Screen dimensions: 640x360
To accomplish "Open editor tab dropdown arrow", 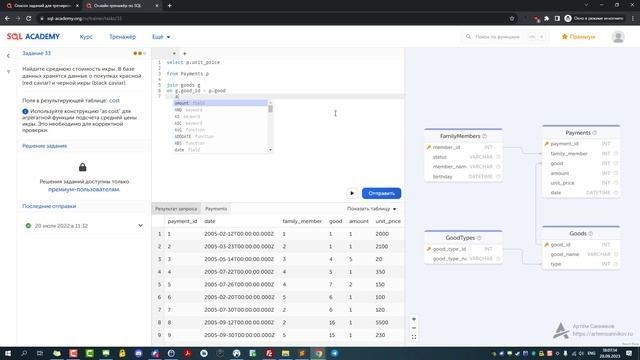I will pos(174,53).
